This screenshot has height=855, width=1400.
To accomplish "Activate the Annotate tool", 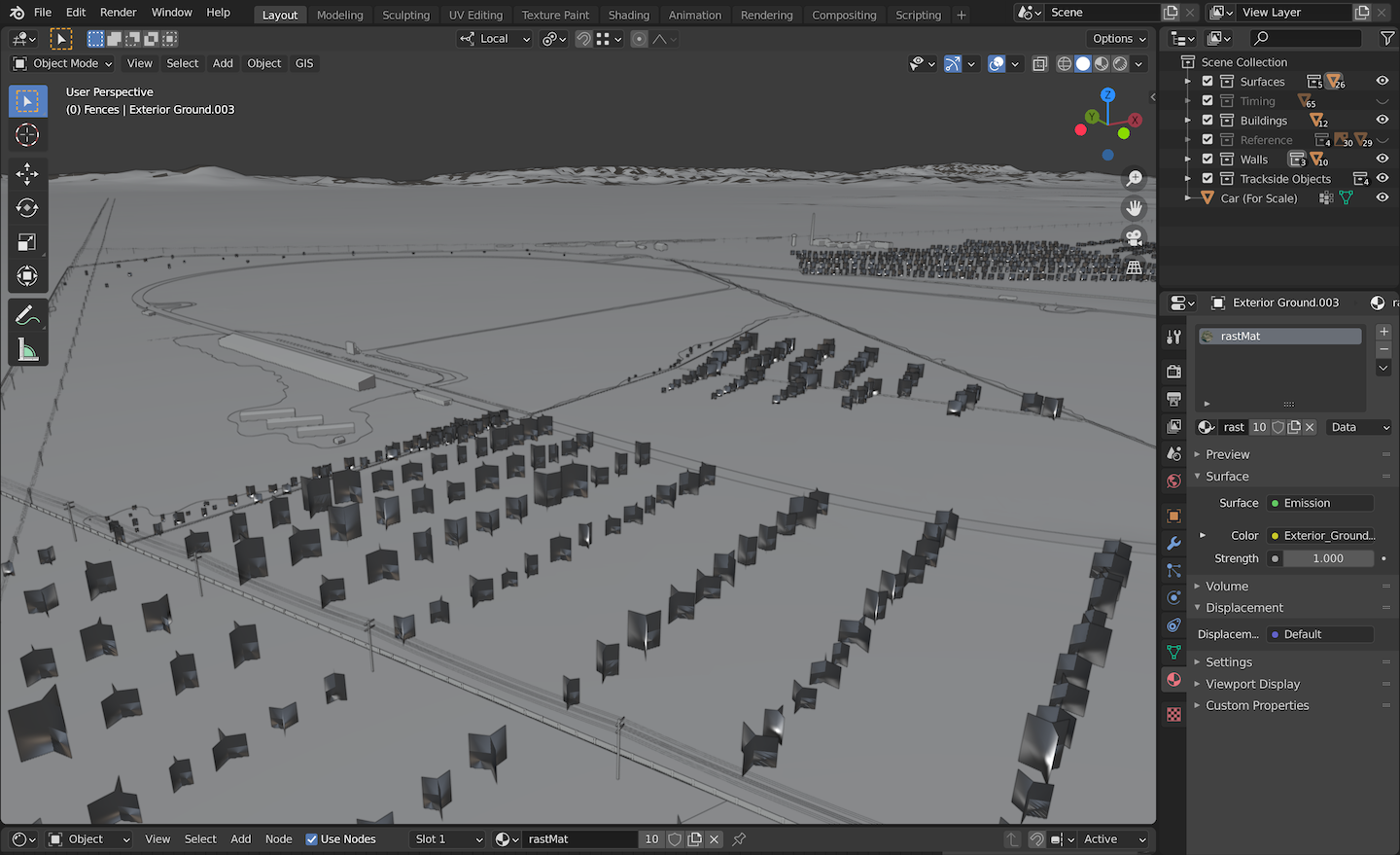I will [28, 315].
